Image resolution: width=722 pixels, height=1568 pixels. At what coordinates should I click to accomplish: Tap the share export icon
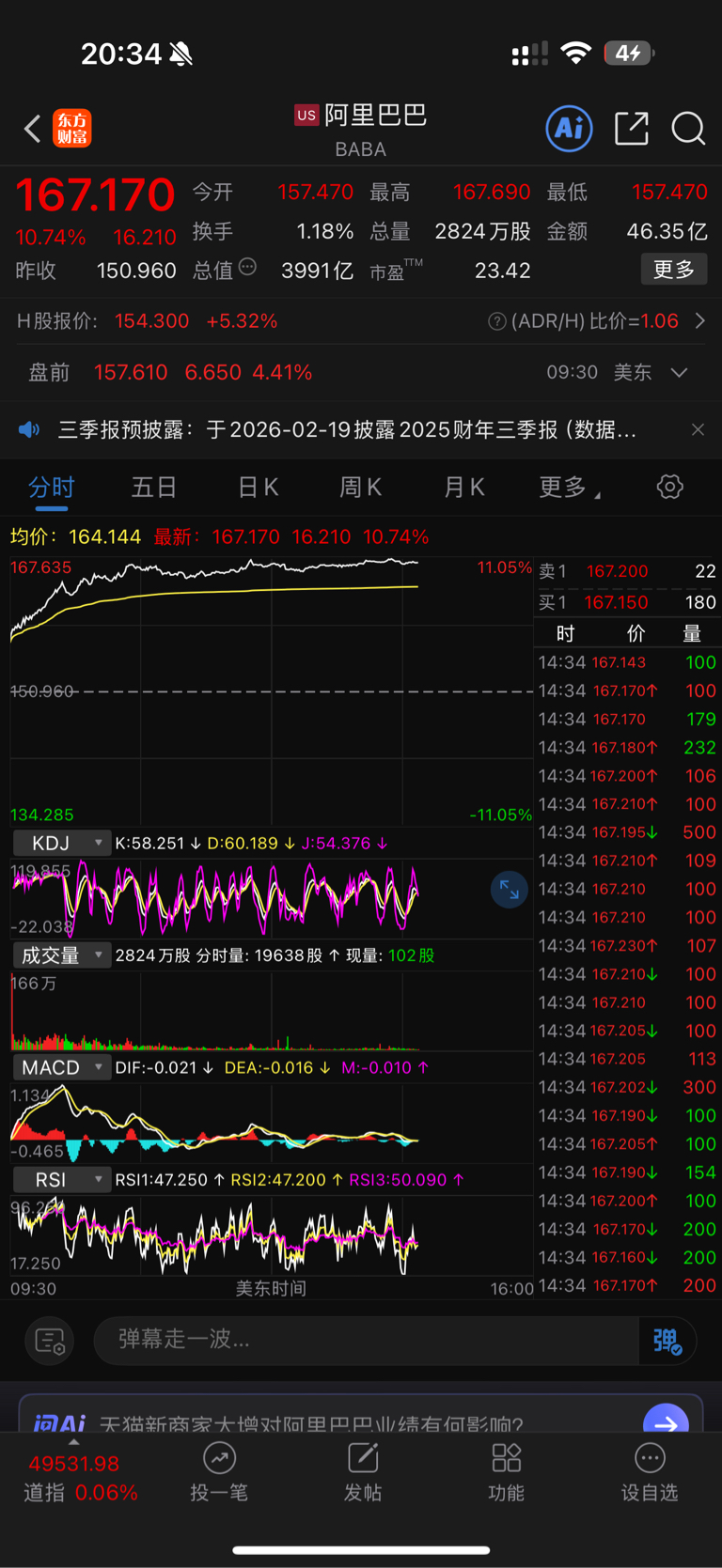point(632,129)
